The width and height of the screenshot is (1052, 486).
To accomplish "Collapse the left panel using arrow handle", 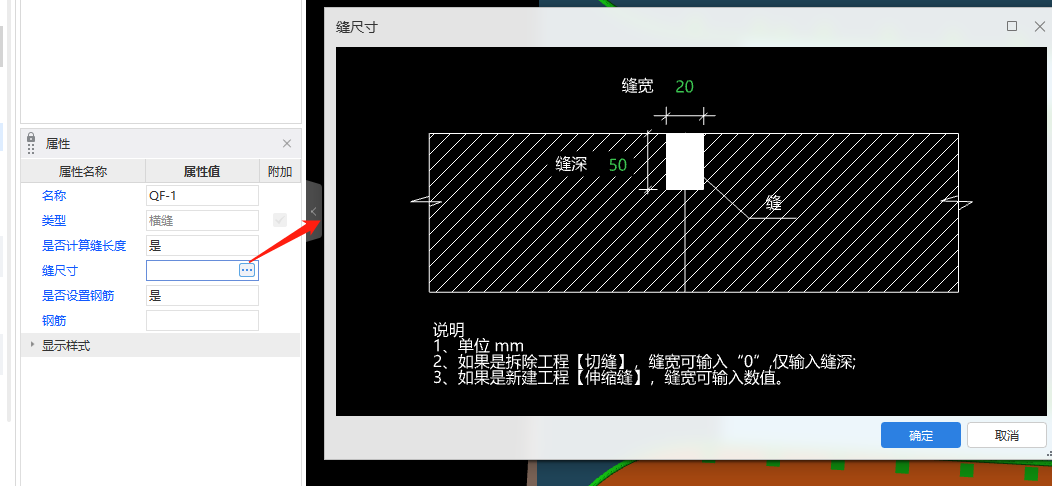I will point(313,211).
